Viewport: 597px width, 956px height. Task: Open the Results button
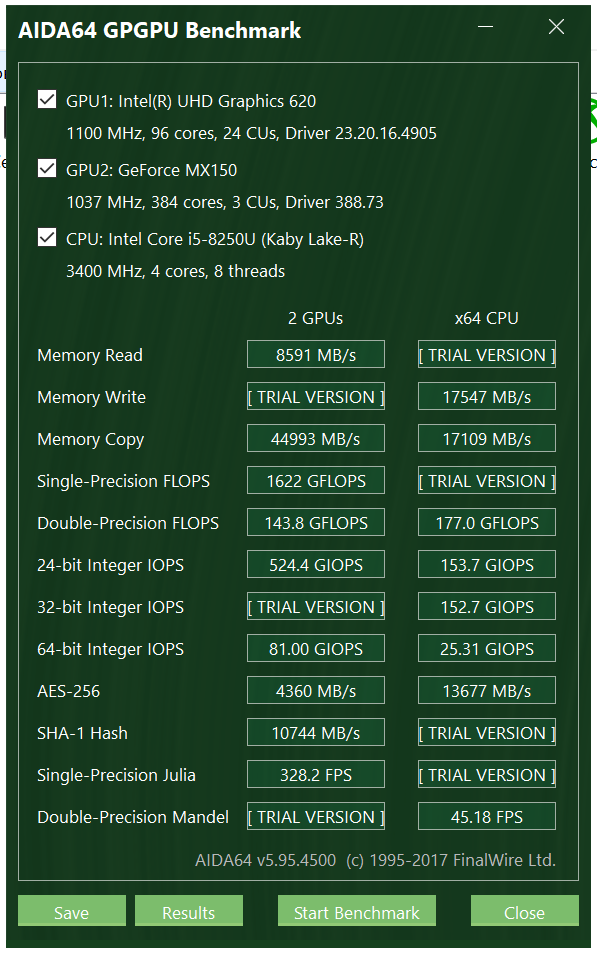[x=189, y=912]
